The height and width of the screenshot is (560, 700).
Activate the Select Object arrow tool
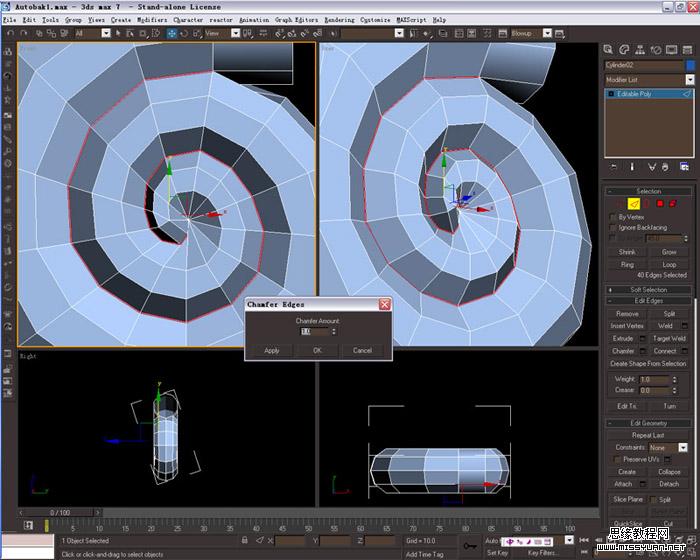pos(118,33)
